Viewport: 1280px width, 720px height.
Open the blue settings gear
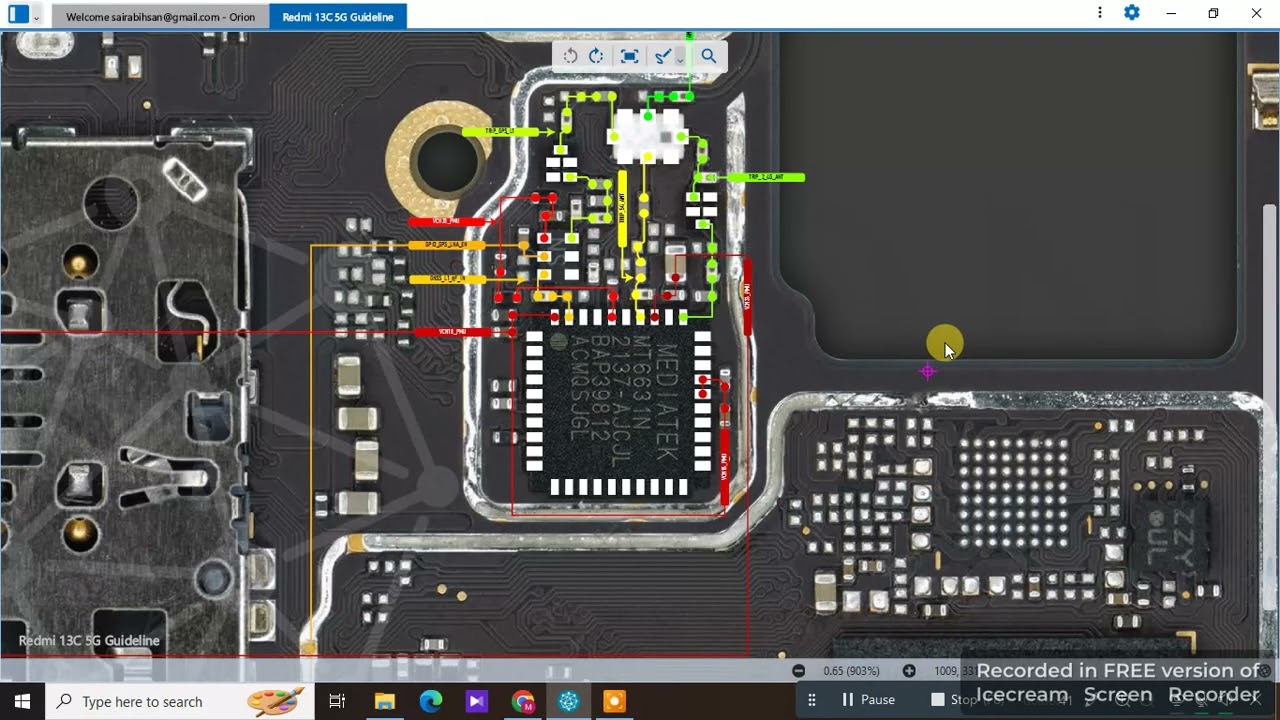coord(1132,13)
